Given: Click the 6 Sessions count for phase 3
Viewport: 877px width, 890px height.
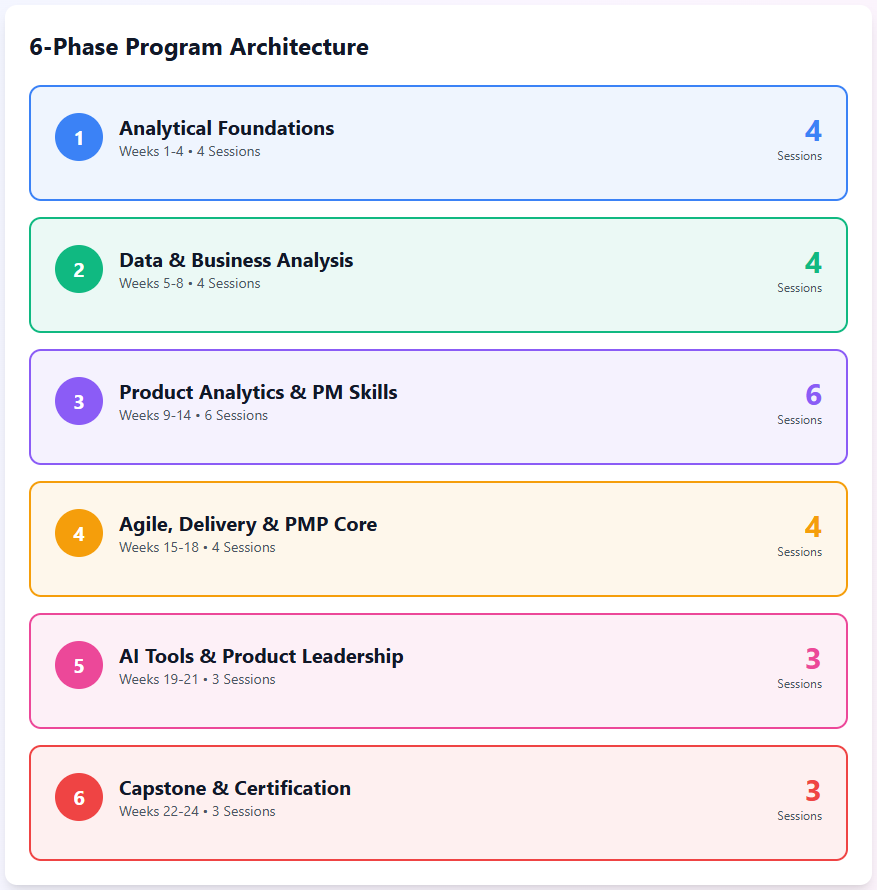Looking at the screenshot, I should click(812, 396).
